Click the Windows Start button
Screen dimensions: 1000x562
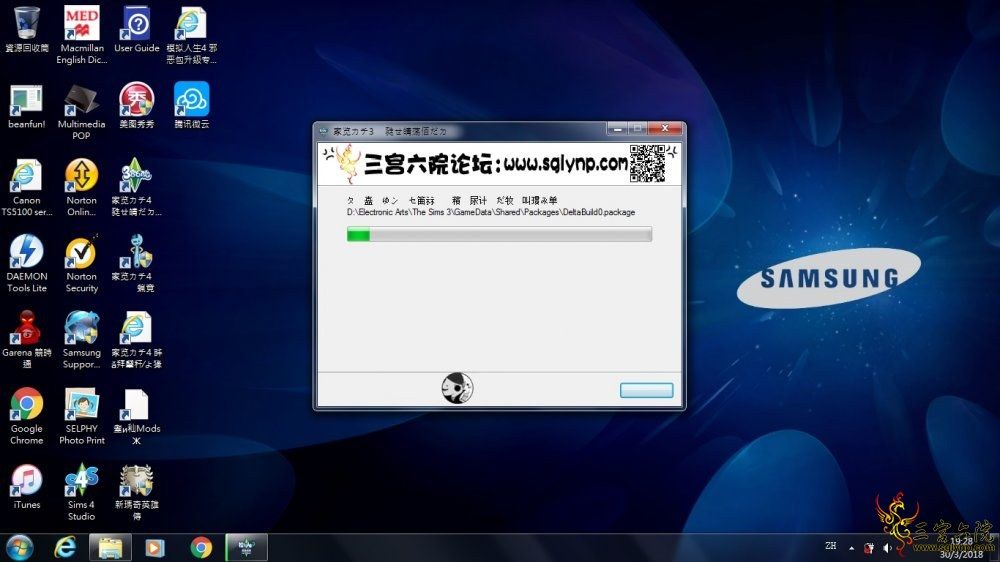(x=18, y=547)
